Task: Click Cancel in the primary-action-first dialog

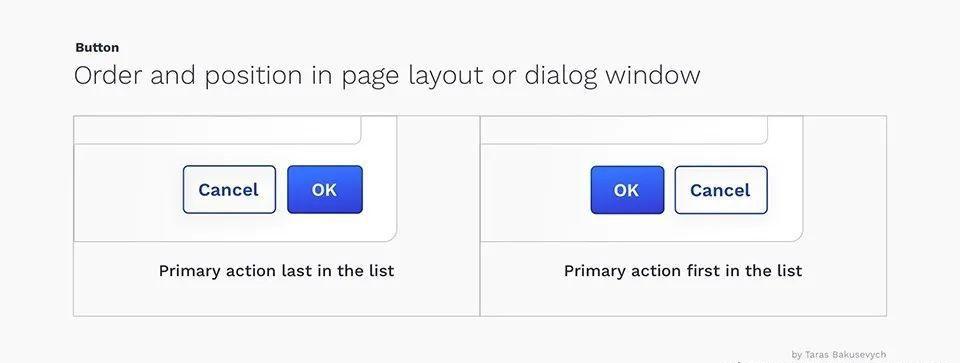Action: click(721, 190)
